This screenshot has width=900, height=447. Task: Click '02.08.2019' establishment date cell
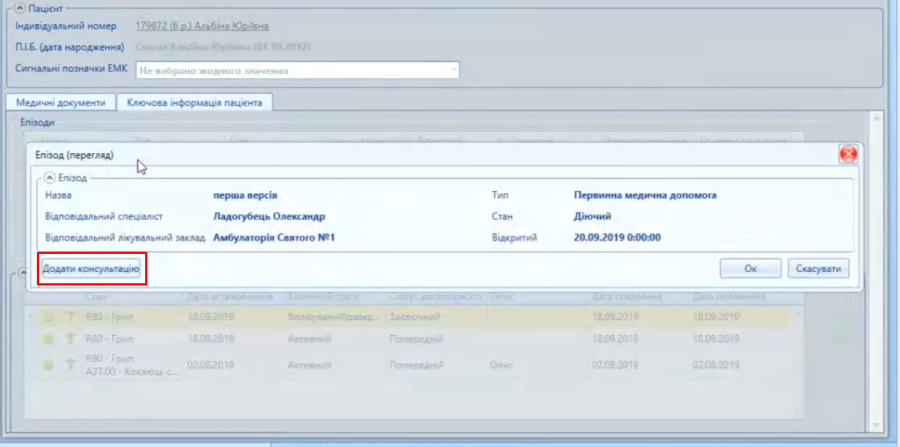211,365
